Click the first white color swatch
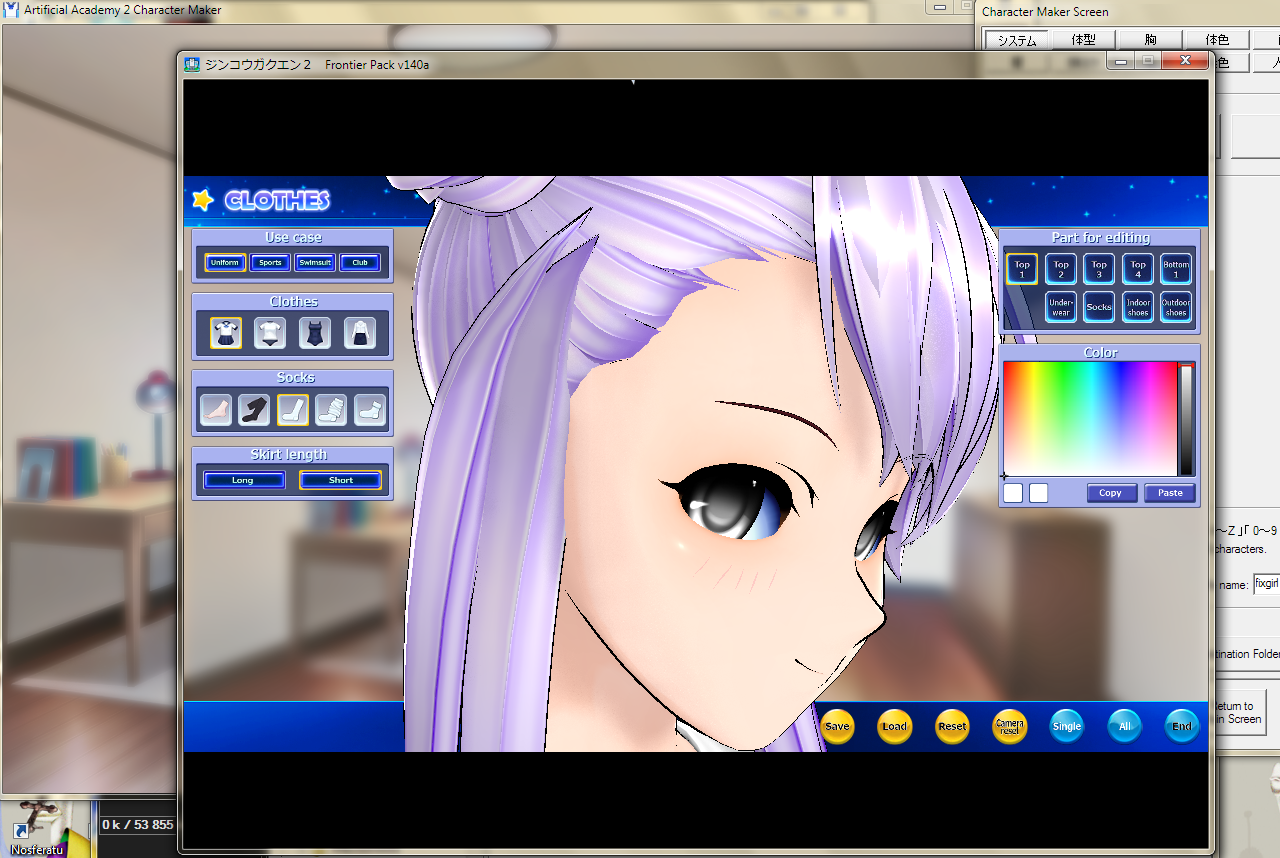The image size is (1280, 858). 1013,493
